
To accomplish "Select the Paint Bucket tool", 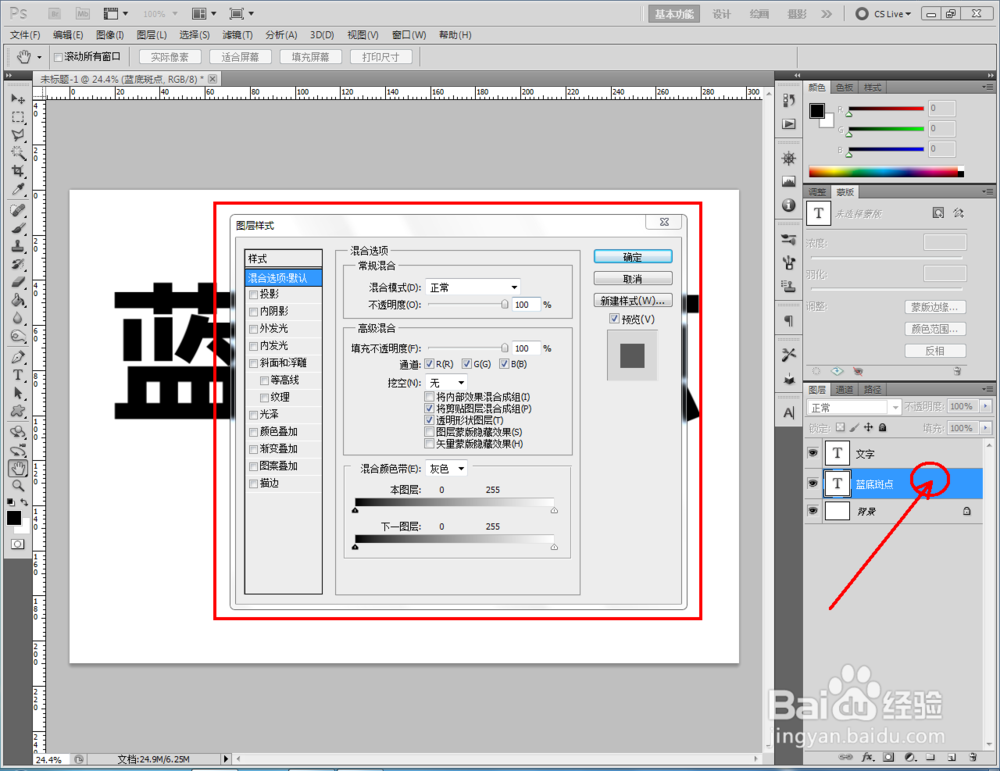I will (x=18, y=300).
